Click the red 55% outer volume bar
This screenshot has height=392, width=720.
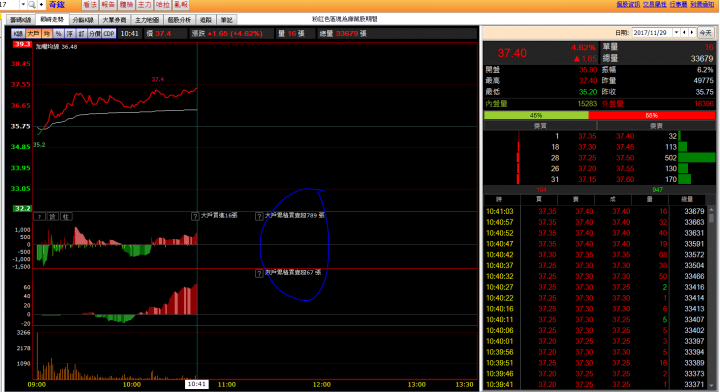point(652,115)
